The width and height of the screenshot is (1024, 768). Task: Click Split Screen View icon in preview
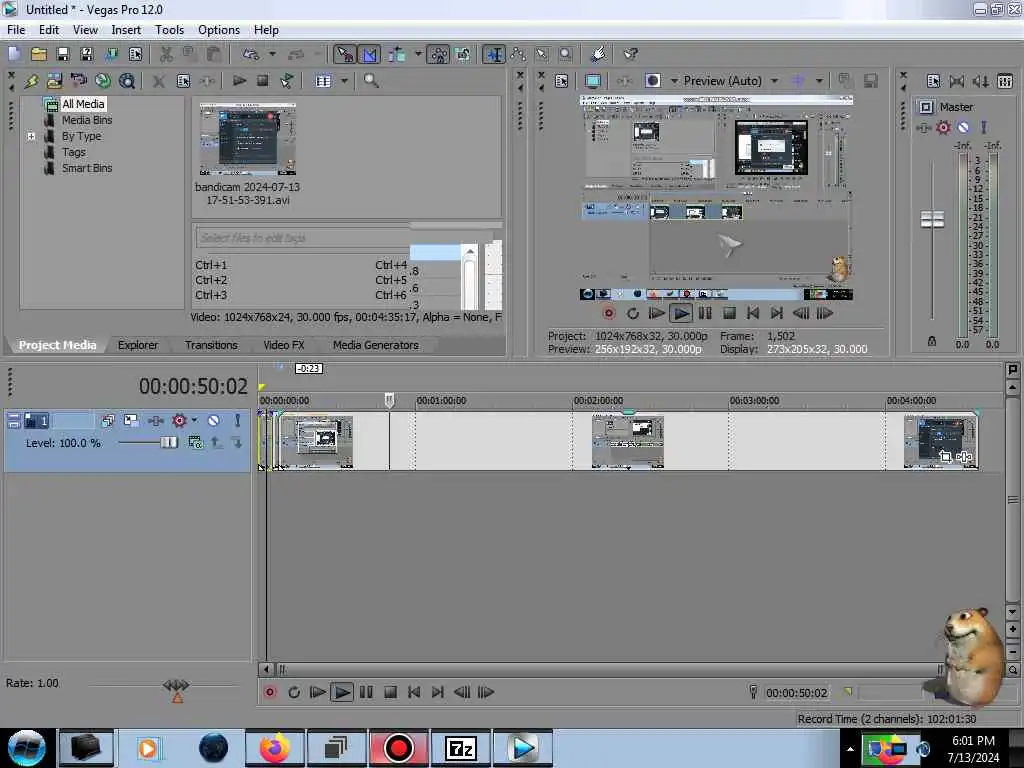[x=652, y=81]
